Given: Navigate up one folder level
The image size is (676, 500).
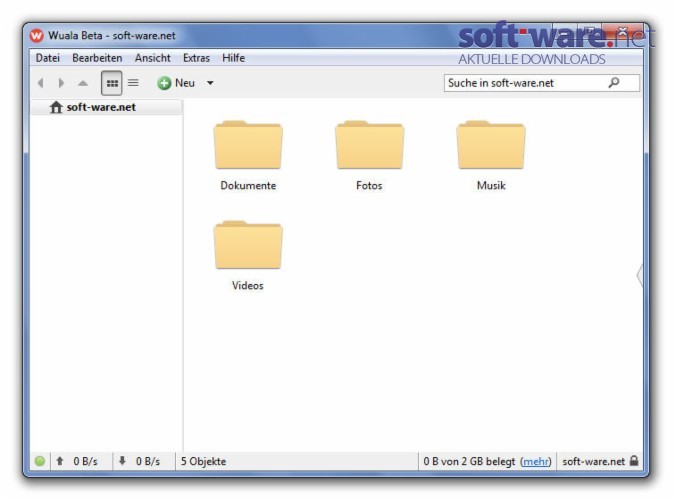Looking at the screenshot, I should [83, 83].
